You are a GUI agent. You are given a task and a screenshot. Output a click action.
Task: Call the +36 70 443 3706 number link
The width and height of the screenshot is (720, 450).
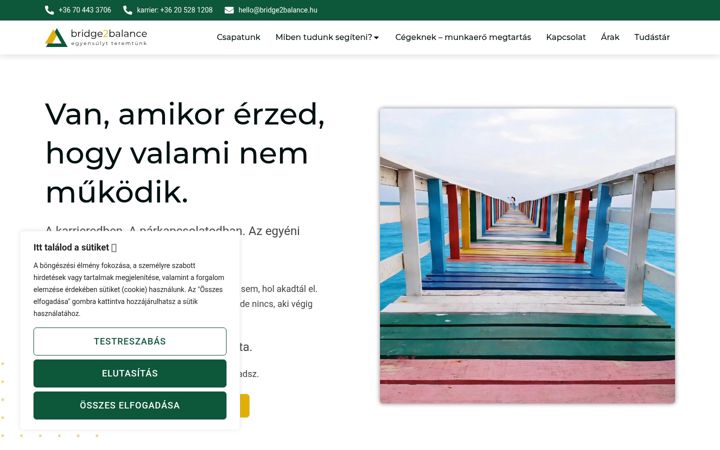coord(85,10)
